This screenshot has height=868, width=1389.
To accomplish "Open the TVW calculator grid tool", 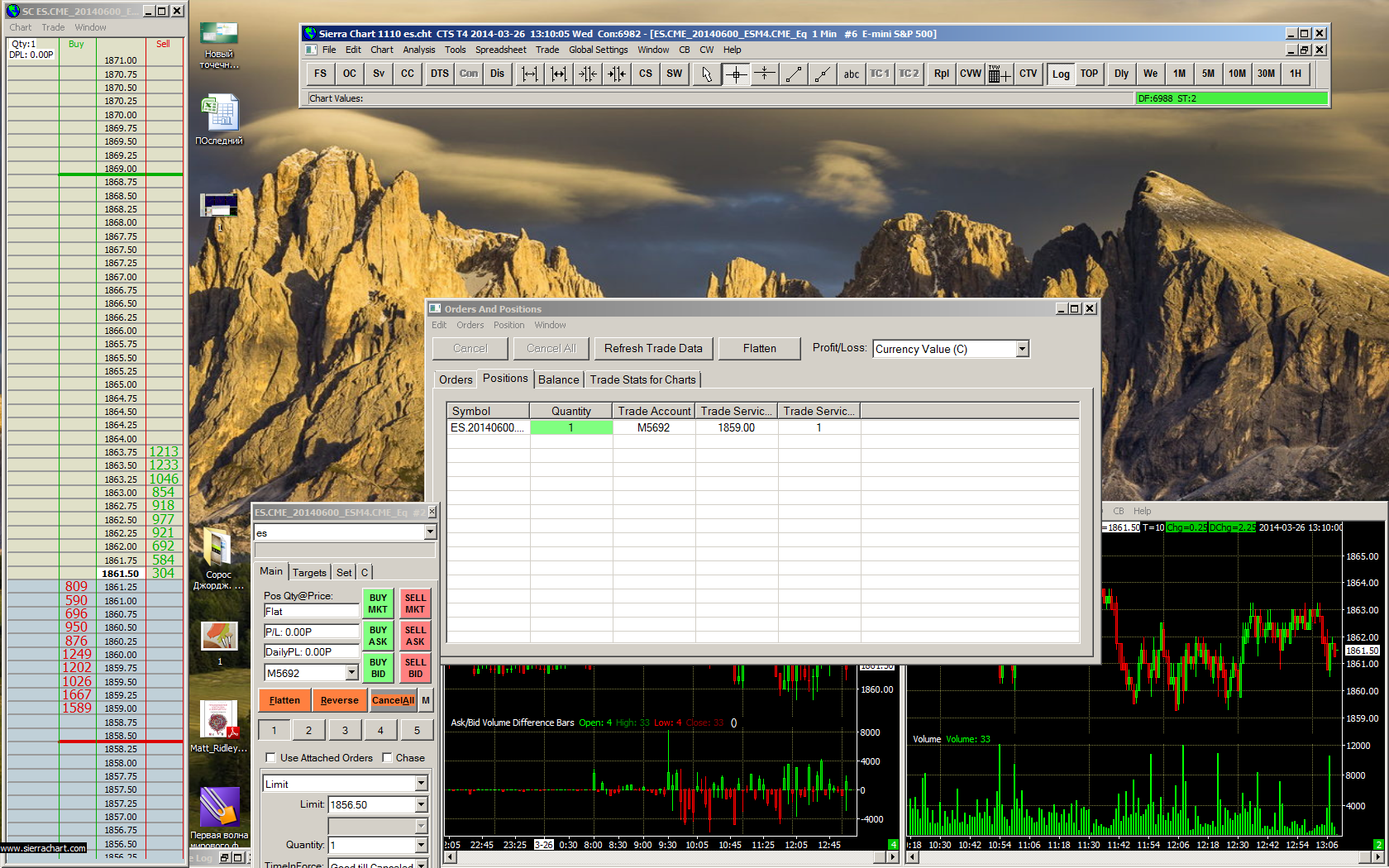I will tap(999, 74).
